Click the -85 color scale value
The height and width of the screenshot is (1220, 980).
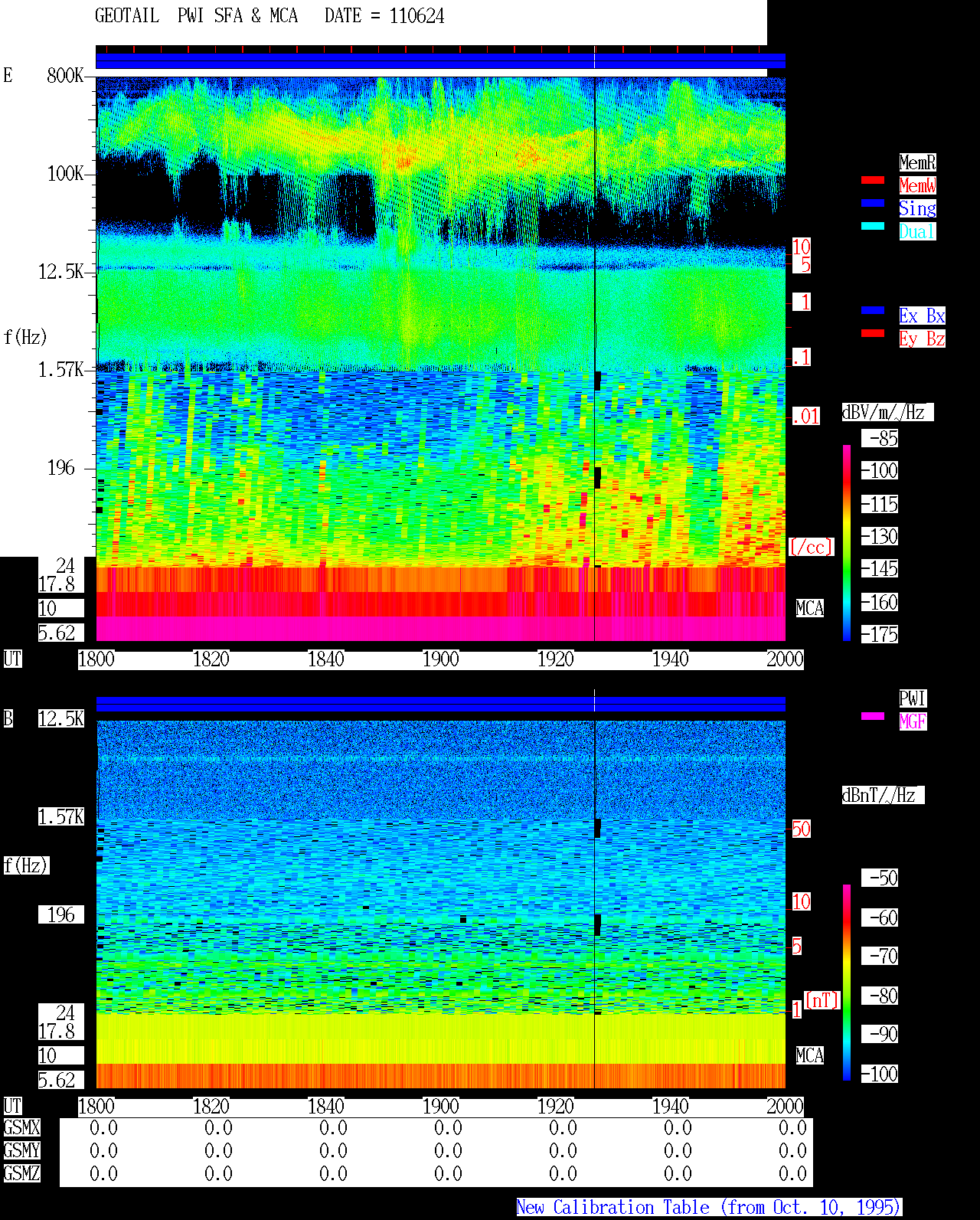(x=880, y=438)
